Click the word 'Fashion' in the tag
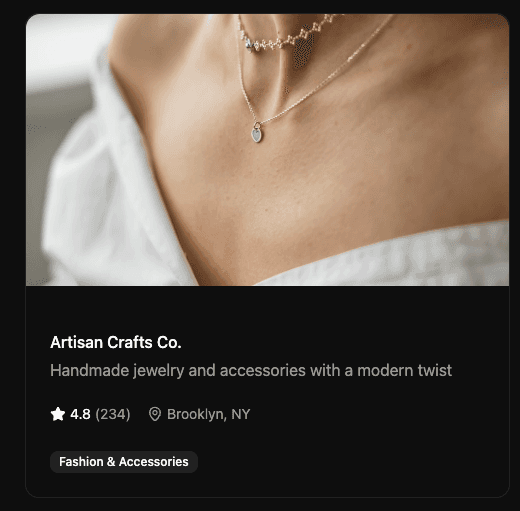The width and height of the screenshot is (520, 511). click(81, 462)
